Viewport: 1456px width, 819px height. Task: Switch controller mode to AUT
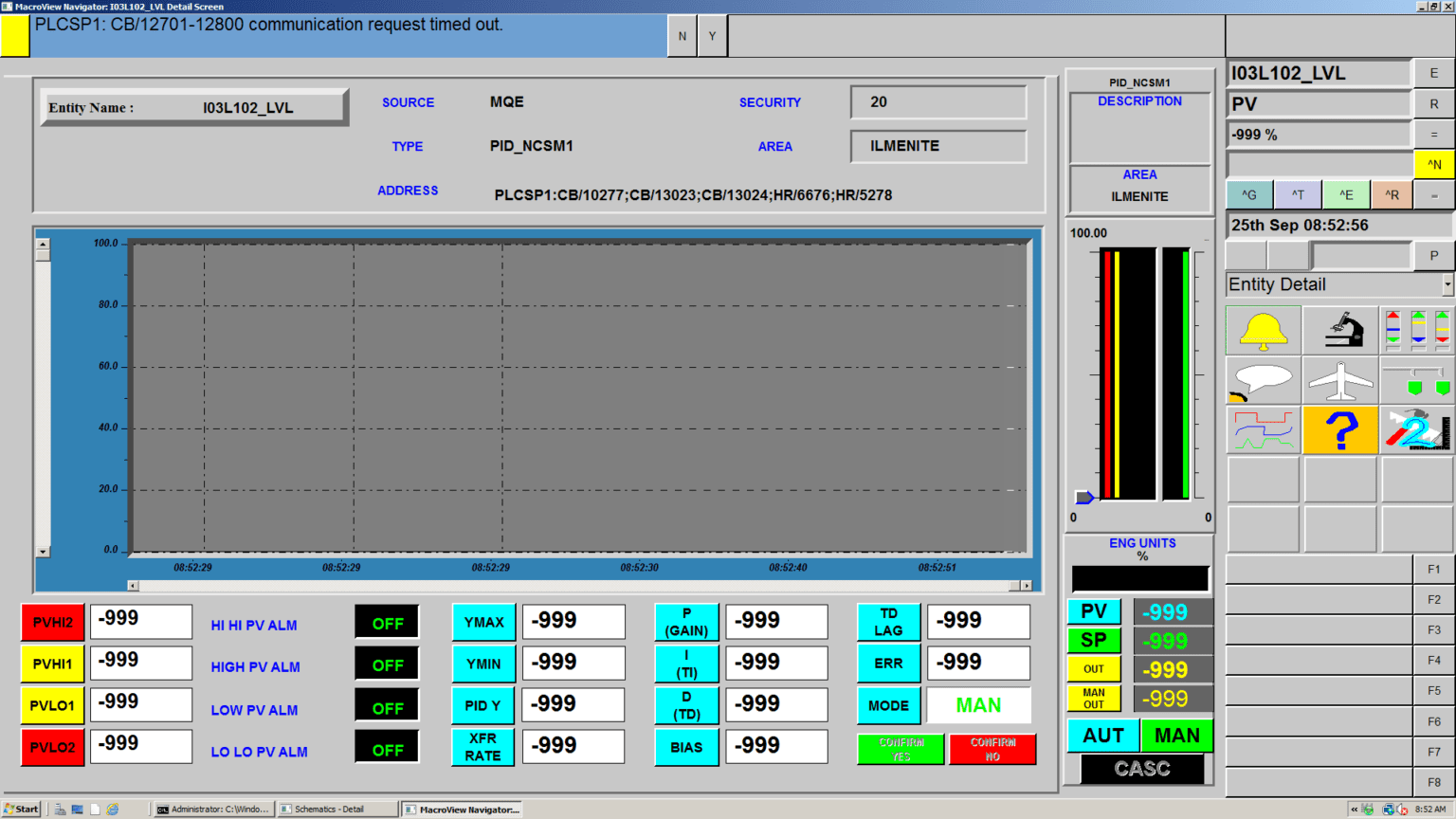click(1102, 736)
